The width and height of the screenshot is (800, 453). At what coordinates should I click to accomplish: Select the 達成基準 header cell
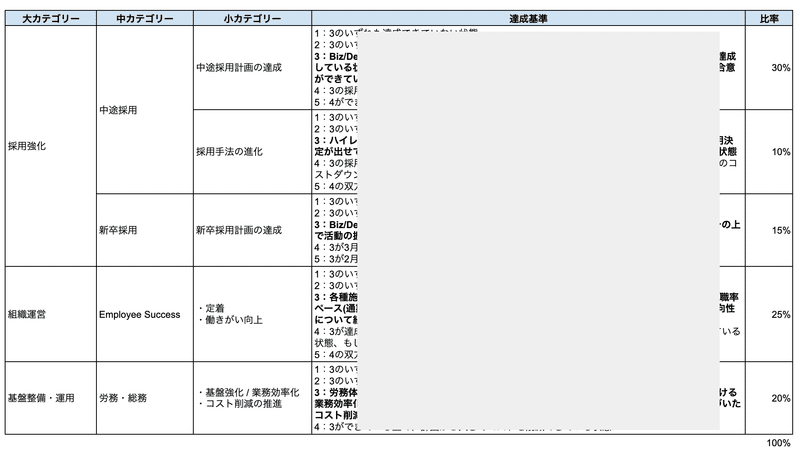529,19
